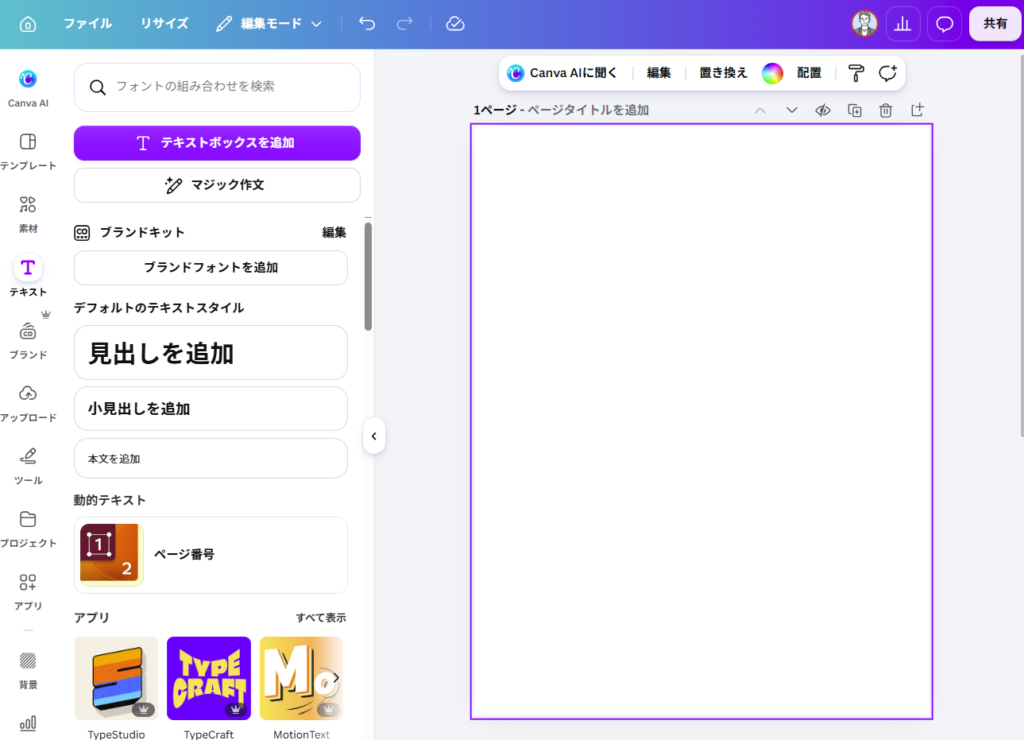Click Canva AIに聞く in the floating toolbar
This screenshot has width=1024, height=740.
(562, 72)
